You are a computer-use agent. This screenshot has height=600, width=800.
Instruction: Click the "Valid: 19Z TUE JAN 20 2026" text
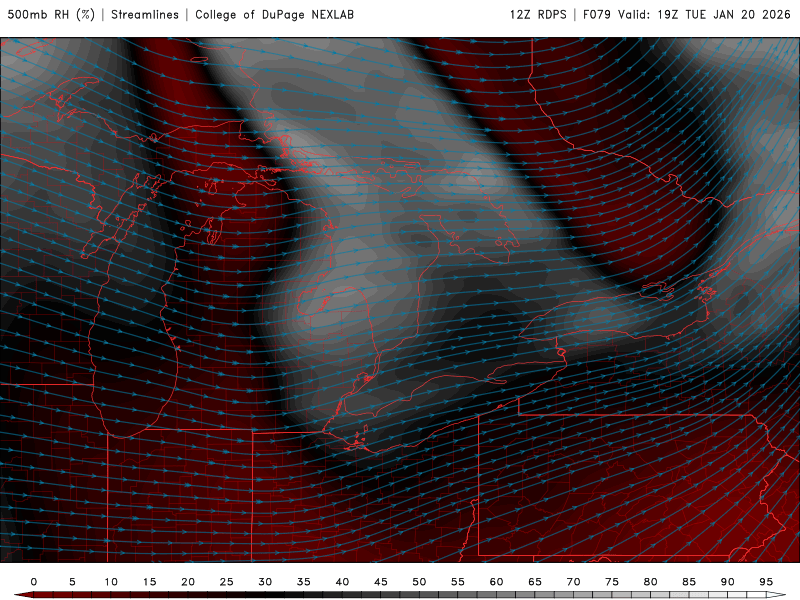[x=705, y=14]
